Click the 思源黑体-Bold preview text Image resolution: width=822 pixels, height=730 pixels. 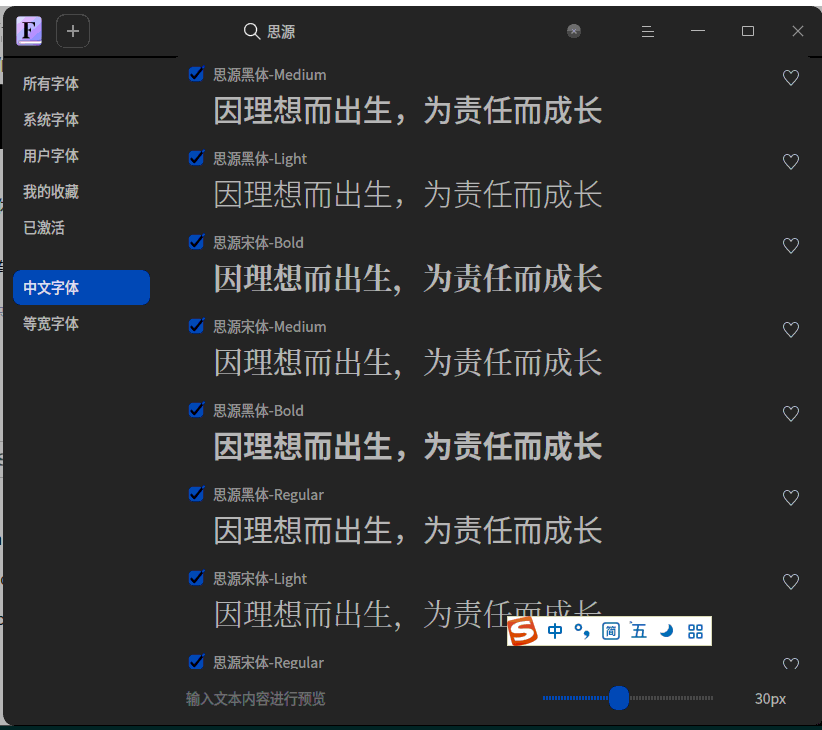tap(408, 446)
